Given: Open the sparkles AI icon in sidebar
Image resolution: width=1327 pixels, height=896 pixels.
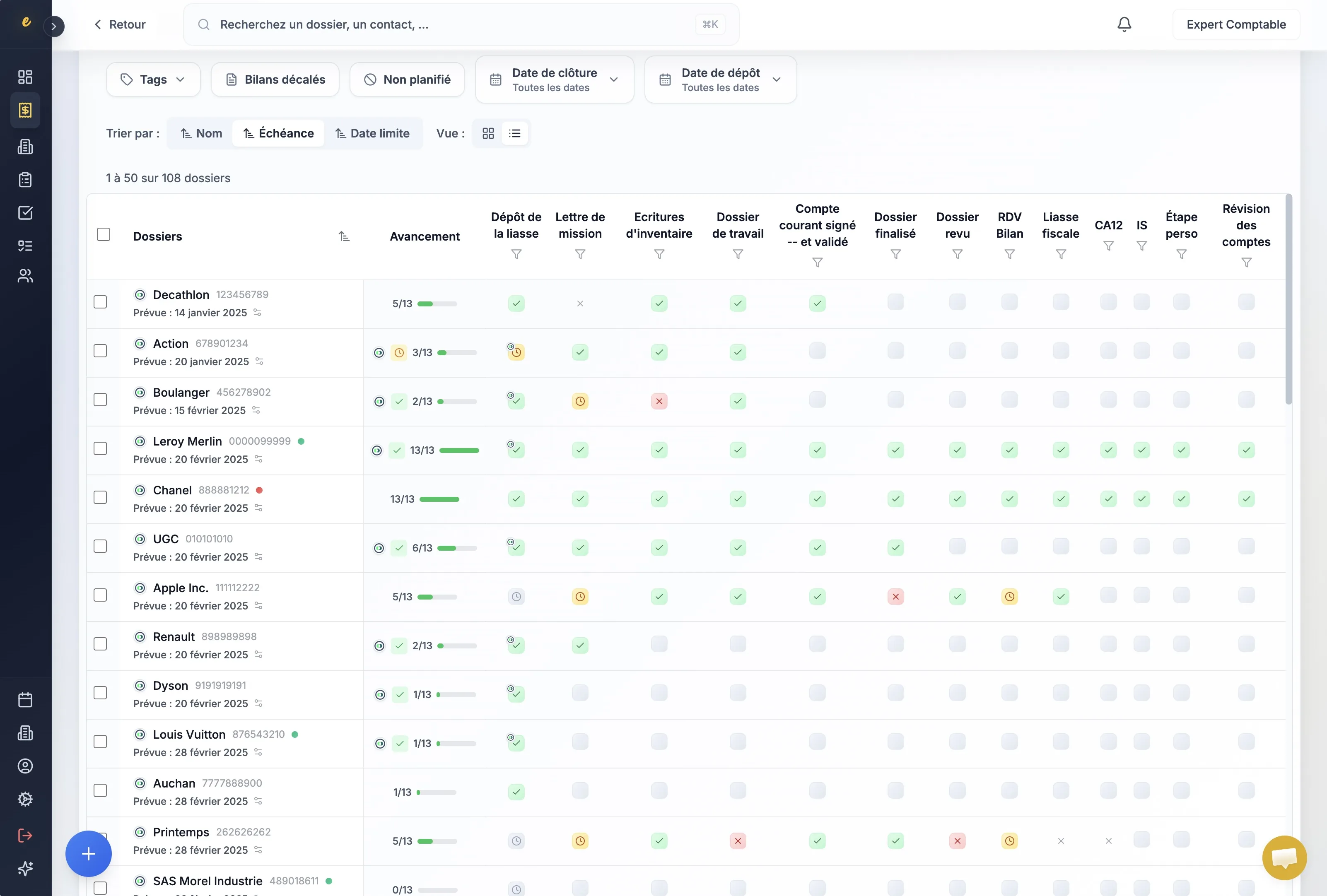Looking at the screenshot, I should click(25, 869).
